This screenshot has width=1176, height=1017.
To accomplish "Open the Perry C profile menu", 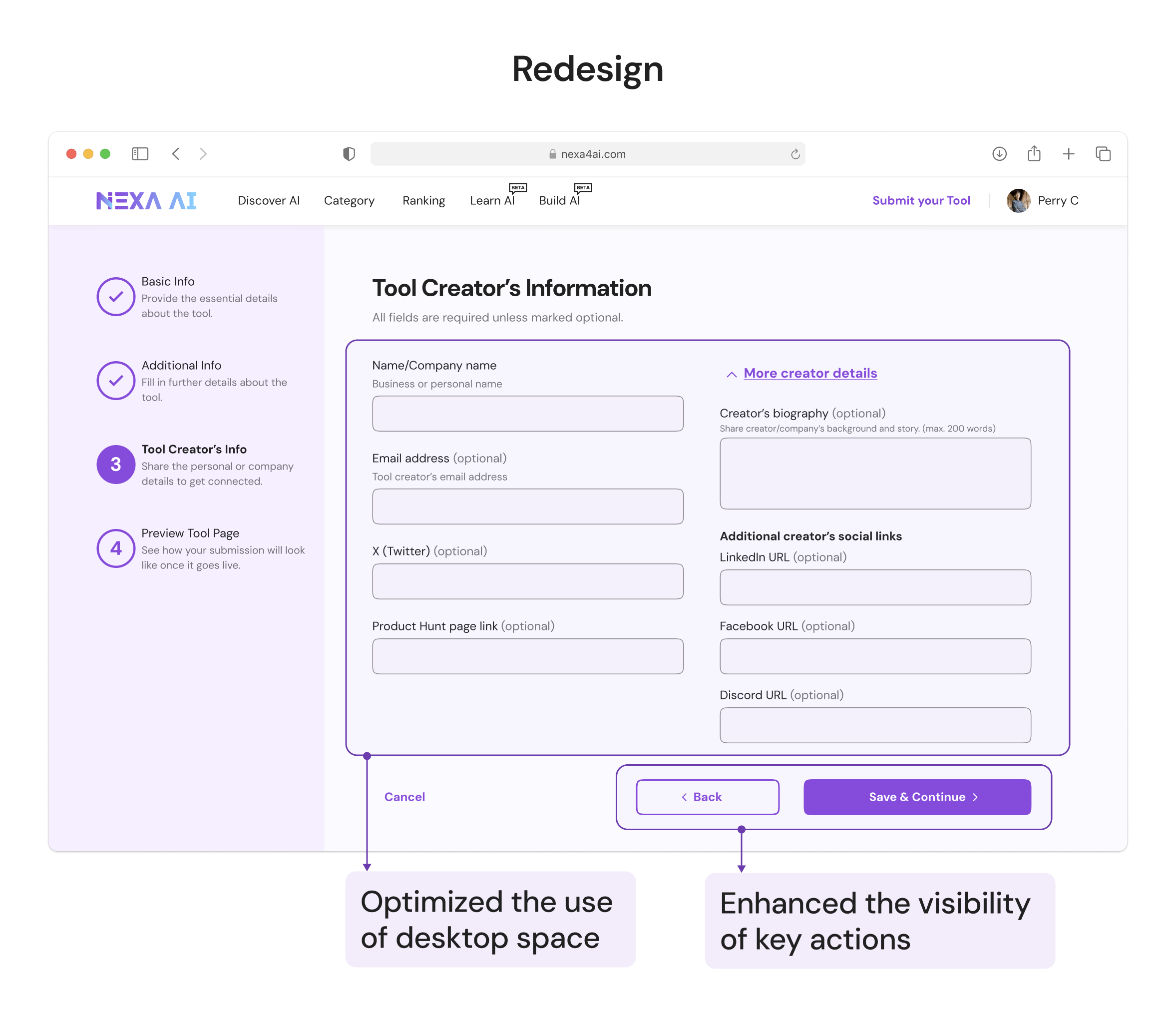I will click(x=1043, y=200).
